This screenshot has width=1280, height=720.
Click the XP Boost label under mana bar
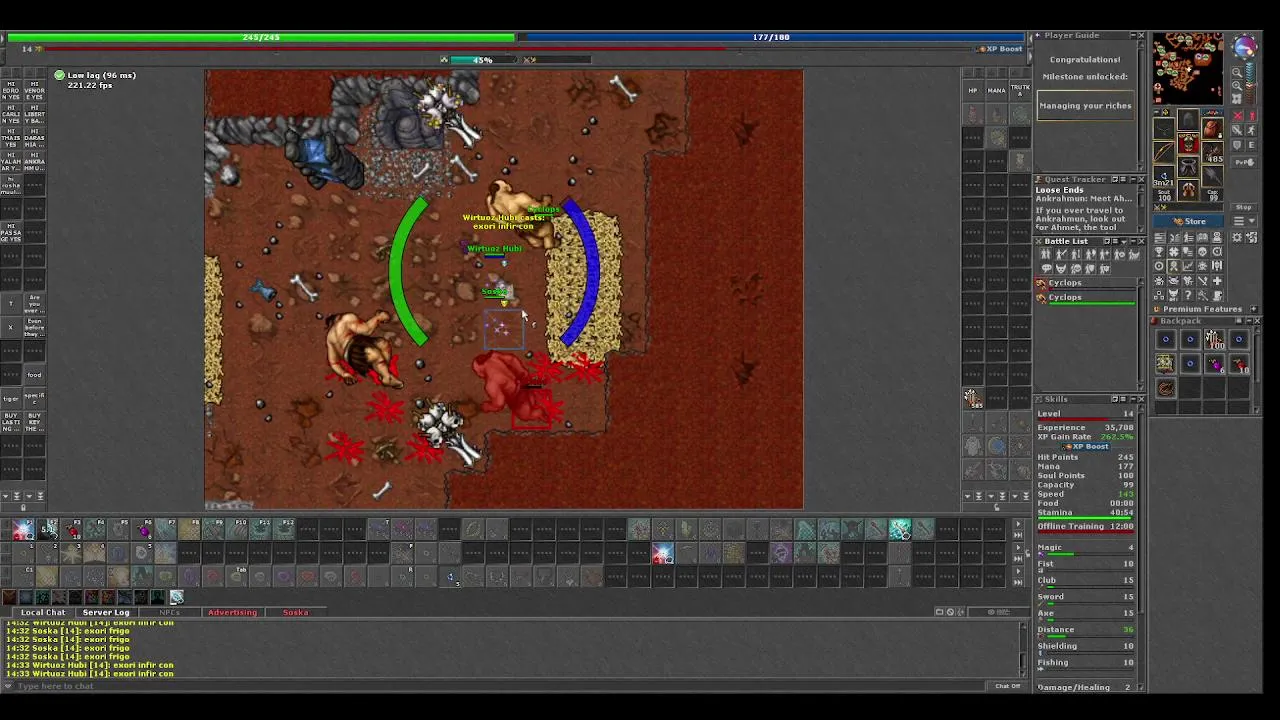click(x=999, y=48)
